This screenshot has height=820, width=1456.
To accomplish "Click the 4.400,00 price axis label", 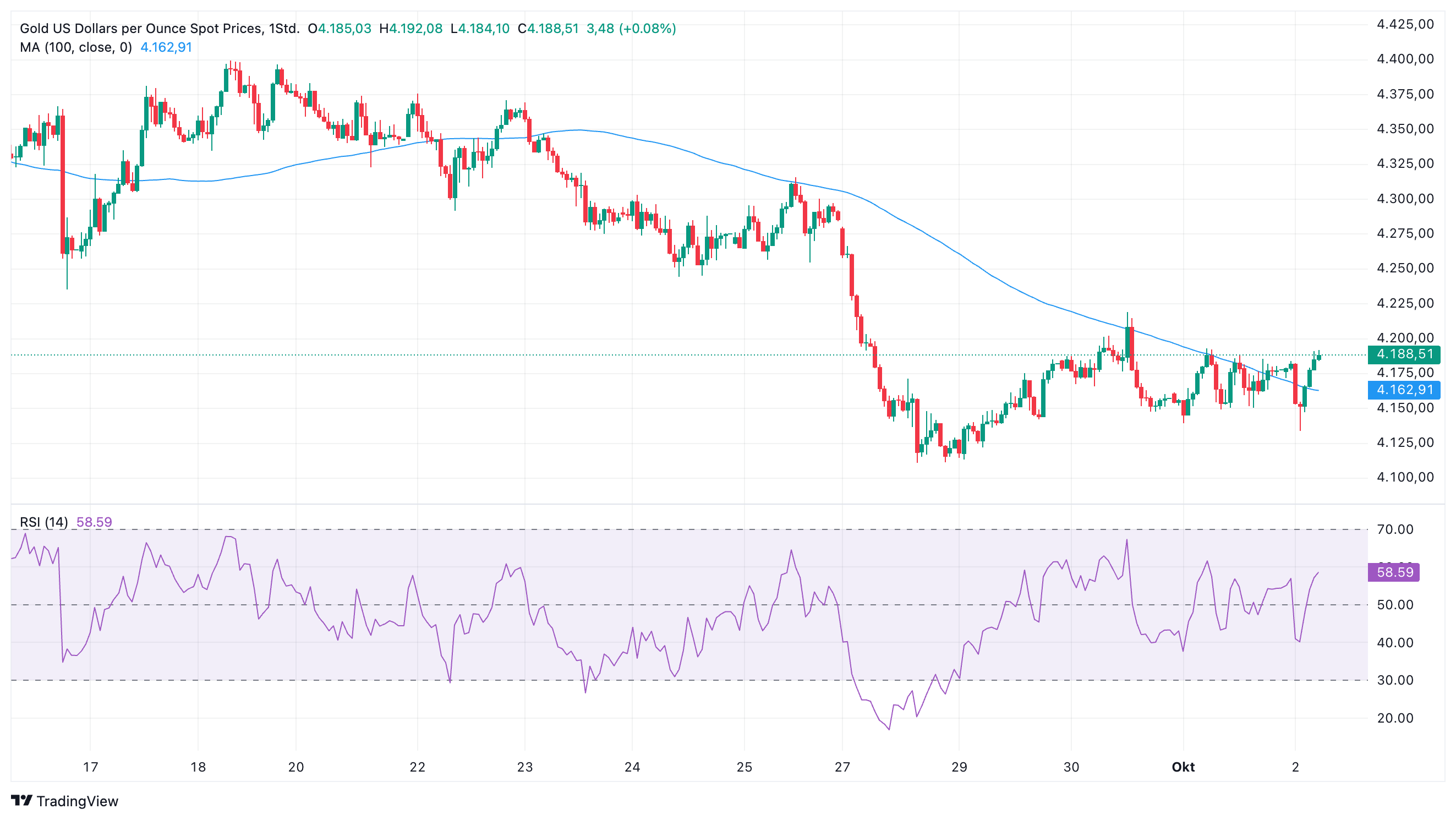I will [1405, 59].
